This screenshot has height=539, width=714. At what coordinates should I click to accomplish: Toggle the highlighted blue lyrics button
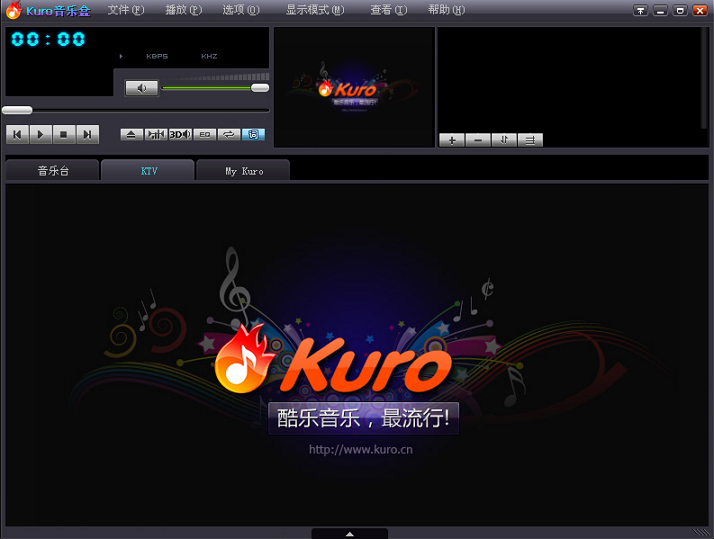[x=253, y=134]
